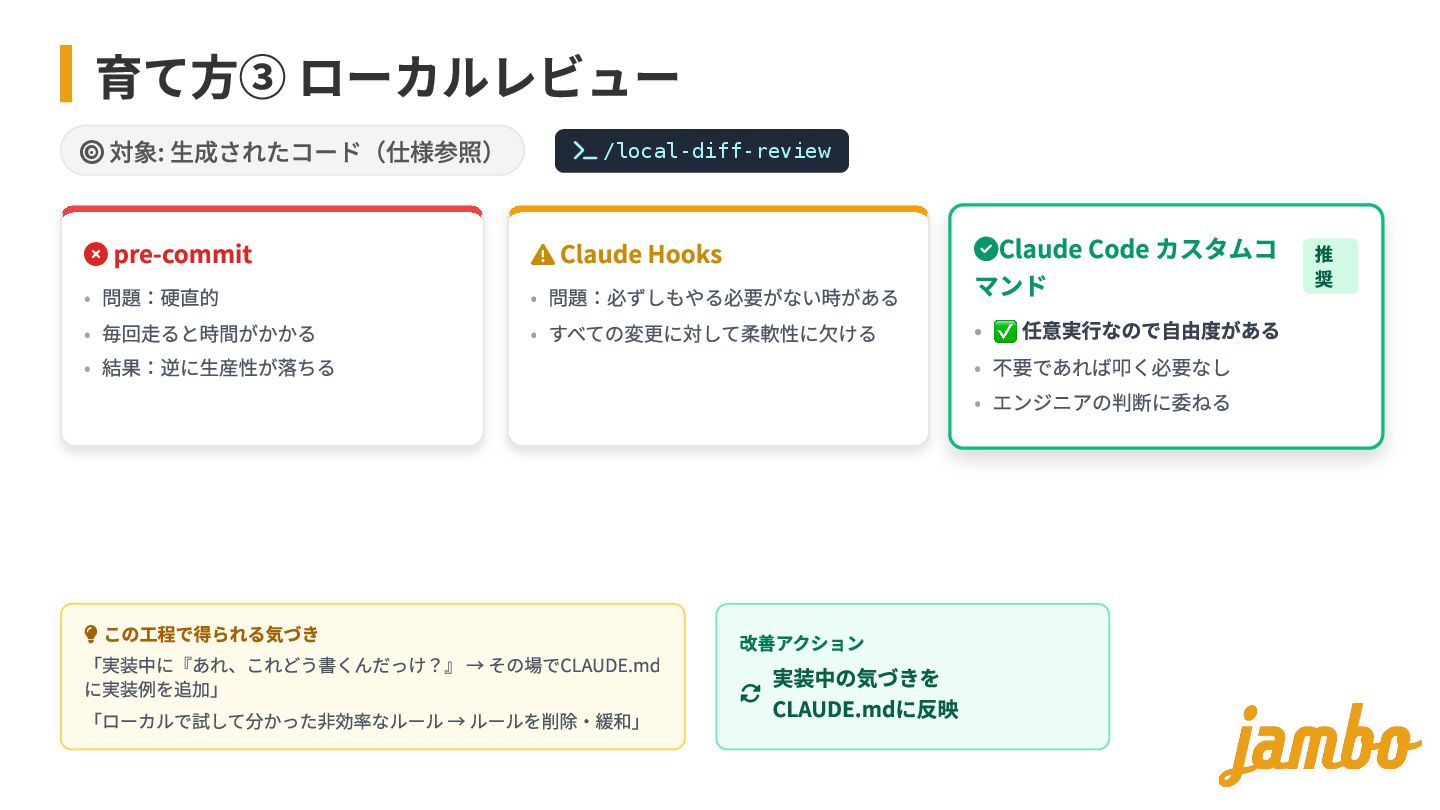This screenshot has width=1440, height=810.
Task: Click the green checkmark circle icon before Claude Code
Action: point(985,249)
